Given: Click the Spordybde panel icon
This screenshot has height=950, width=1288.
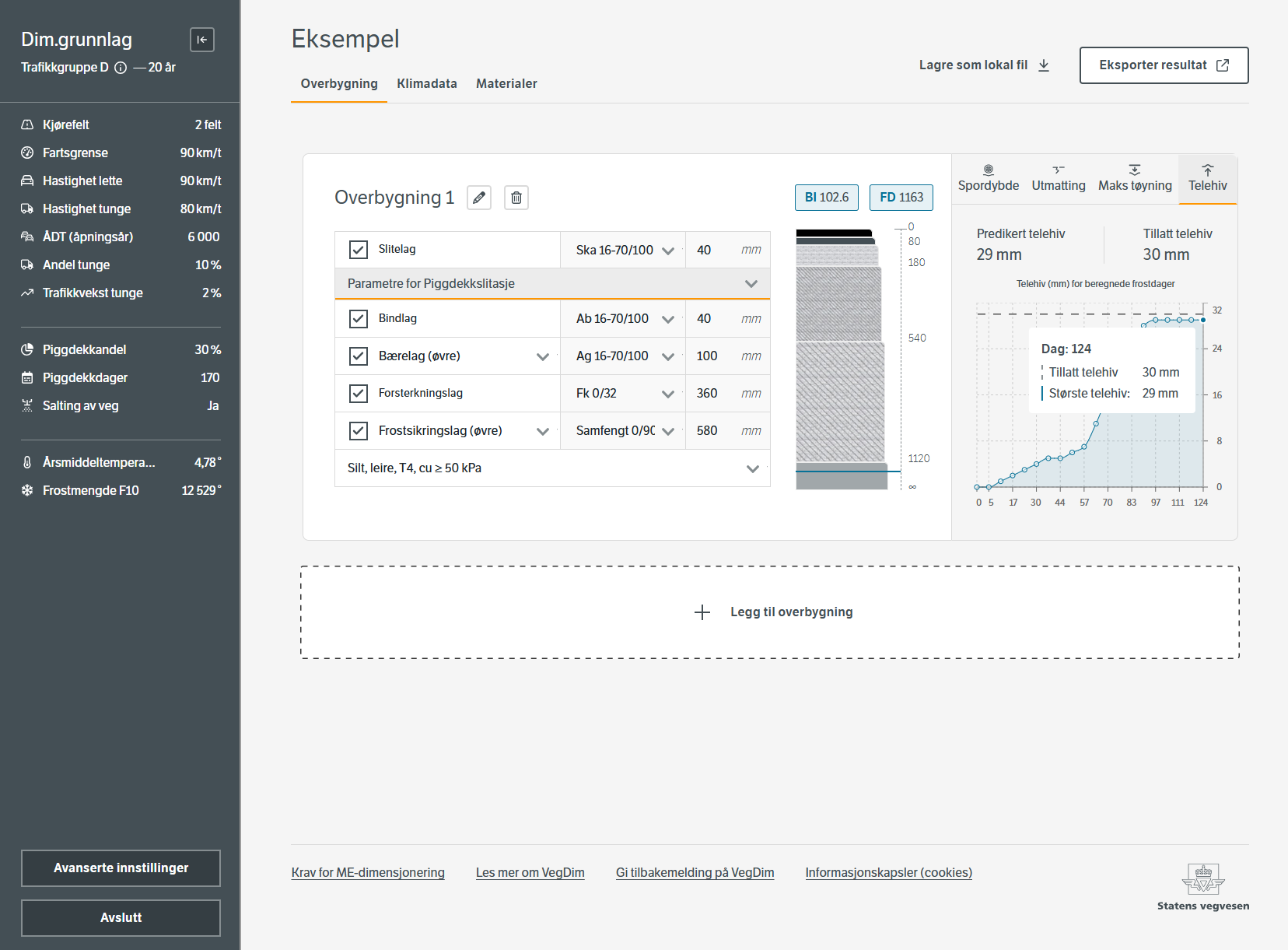Looking at the screenshot, I should [988, 170].
